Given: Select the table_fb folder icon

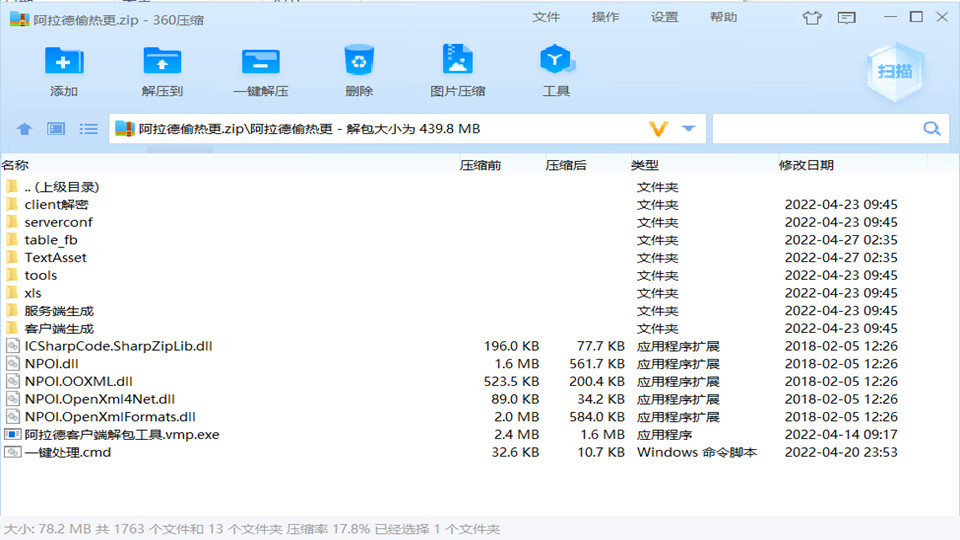Looking at the screenshot, I should pyautogui.click(x=12, y=239).
